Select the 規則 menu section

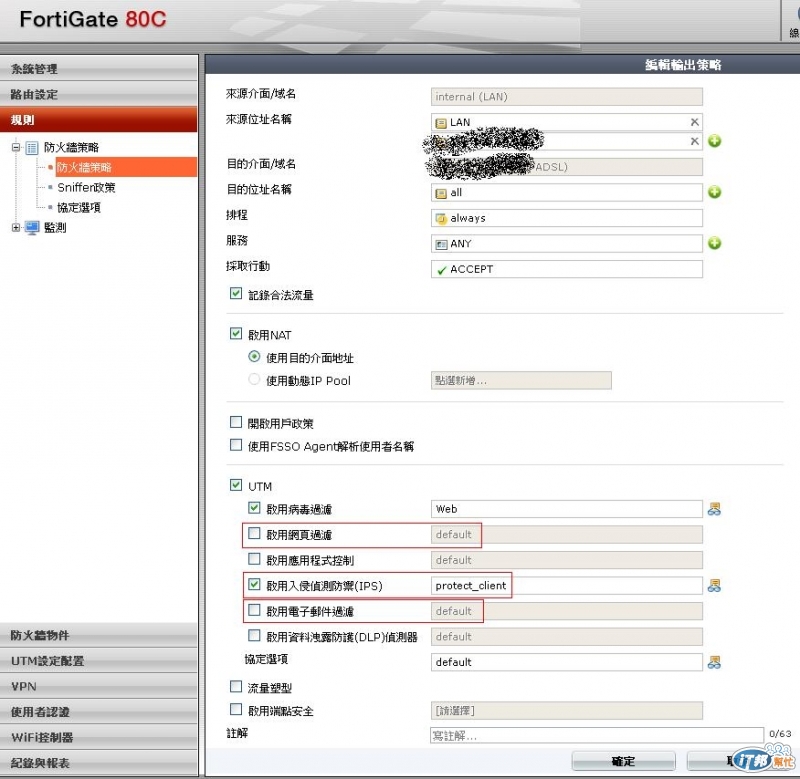[x=99, y=120]
